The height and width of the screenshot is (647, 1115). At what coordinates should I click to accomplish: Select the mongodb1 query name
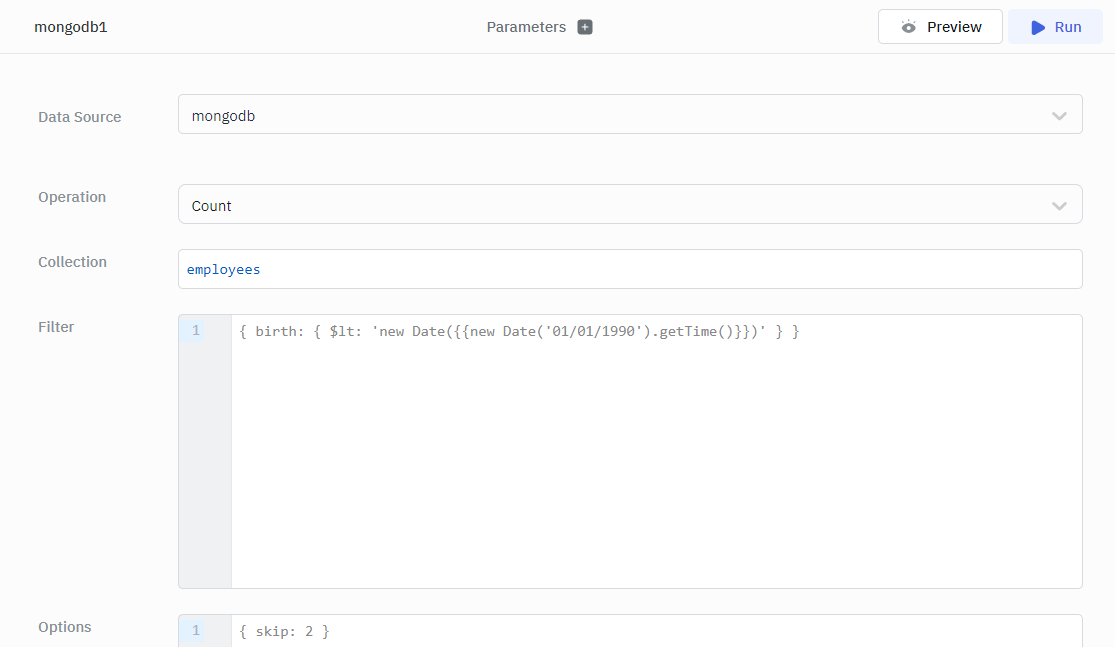pyautogui.click(x=71, y=27)
